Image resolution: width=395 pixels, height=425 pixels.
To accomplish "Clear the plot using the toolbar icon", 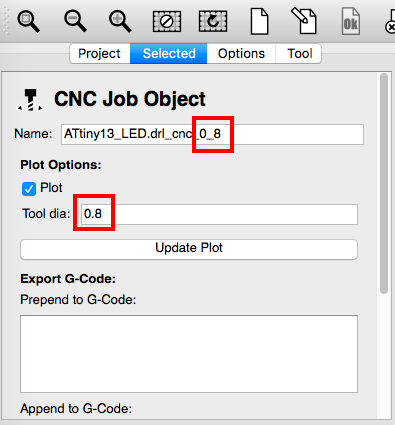I will pyautogui.click(x=167, y=22).
